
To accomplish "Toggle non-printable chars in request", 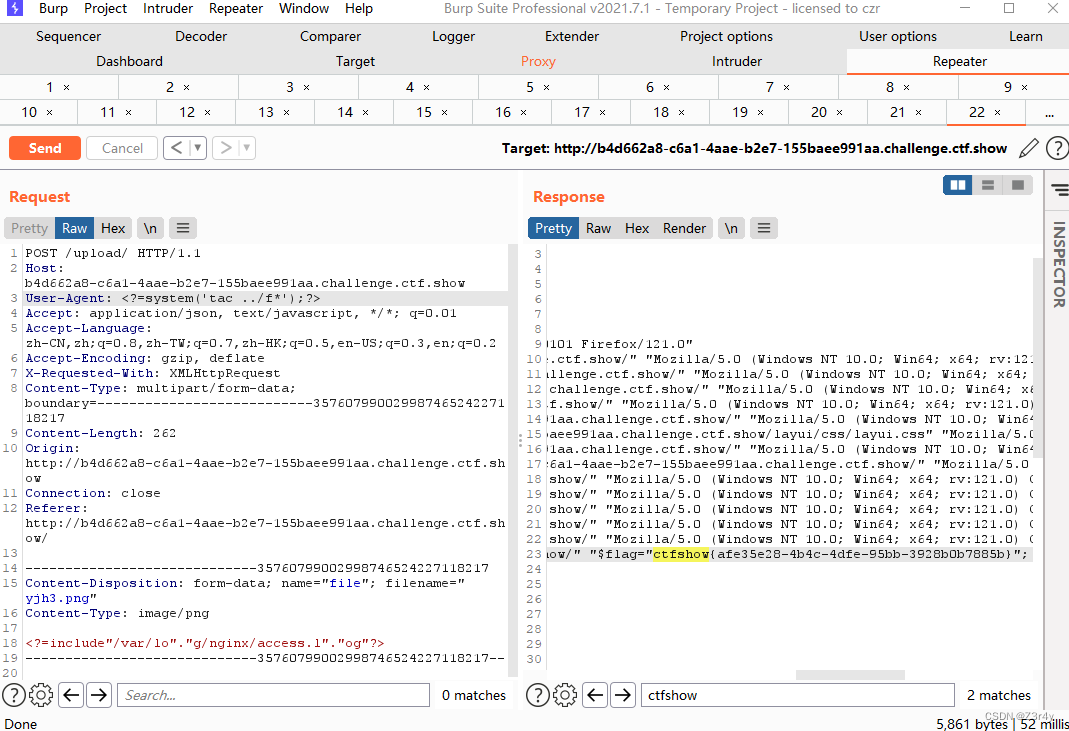I will pos(150,228).
